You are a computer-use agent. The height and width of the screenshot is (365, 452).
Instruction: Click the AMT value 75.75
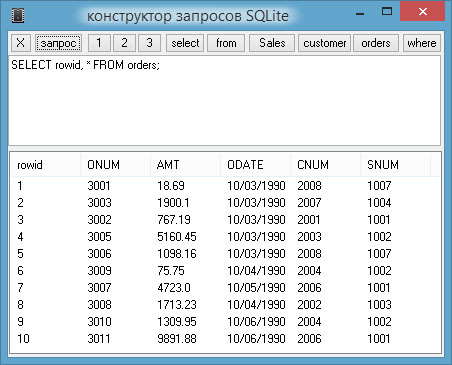[x=171, y=271]
